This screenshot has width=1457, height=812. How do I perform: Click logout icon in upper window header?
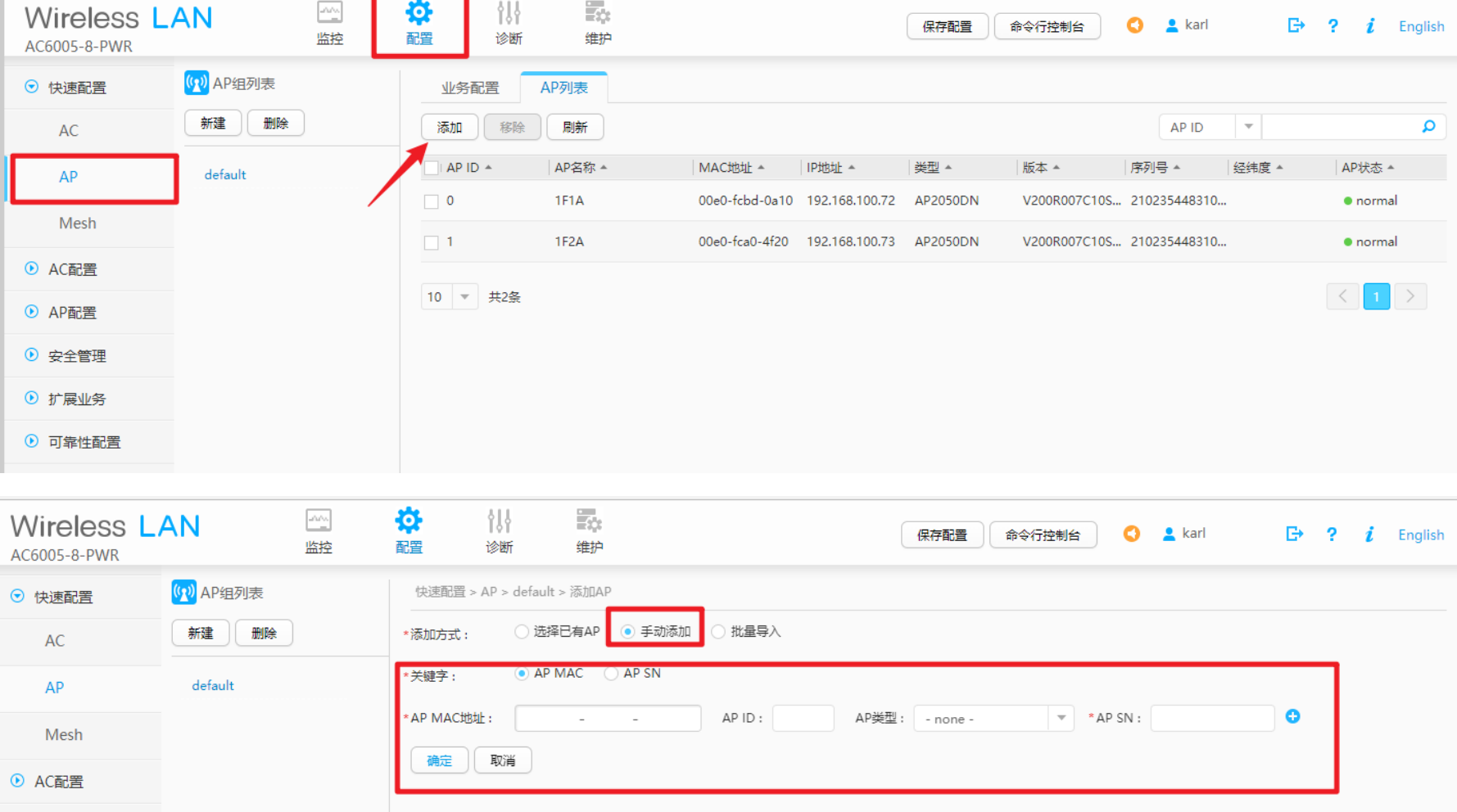click(x=1296, y=25)
